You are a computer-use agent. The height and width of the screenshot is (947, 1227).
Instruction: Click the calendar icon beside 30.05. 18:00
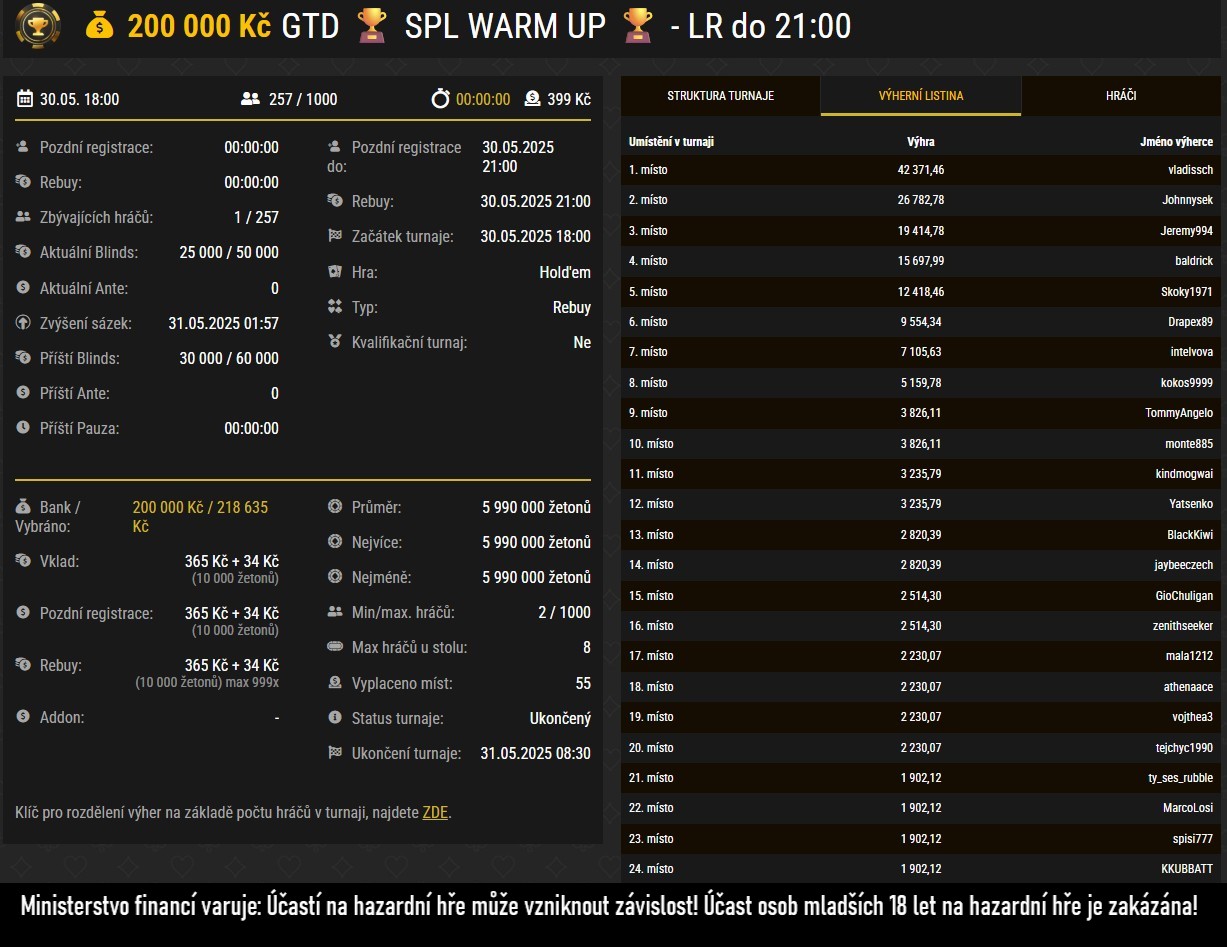(x=25, y=99)
